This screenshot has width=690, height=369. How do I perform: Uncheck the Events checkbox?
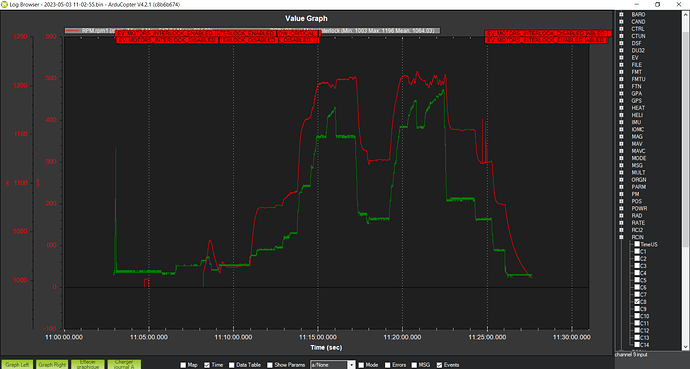point(439,365)
